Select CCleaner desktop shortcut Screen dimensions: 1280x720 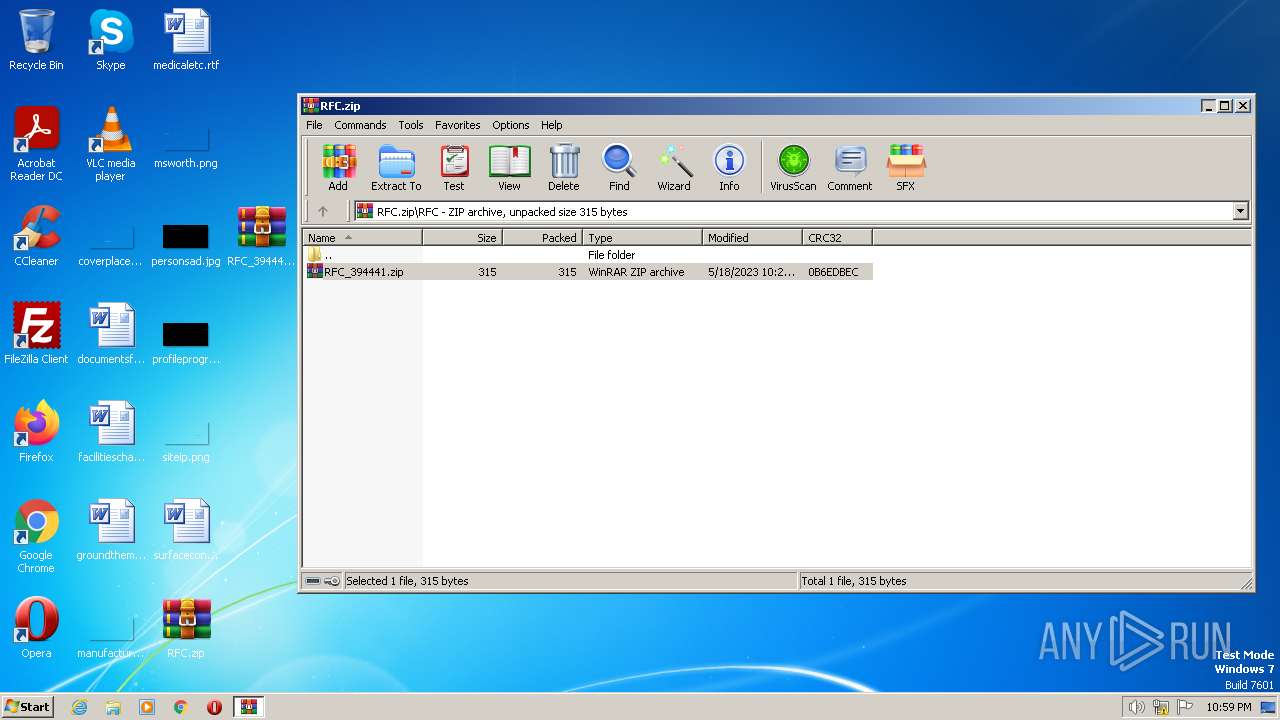tap(36, 236)
